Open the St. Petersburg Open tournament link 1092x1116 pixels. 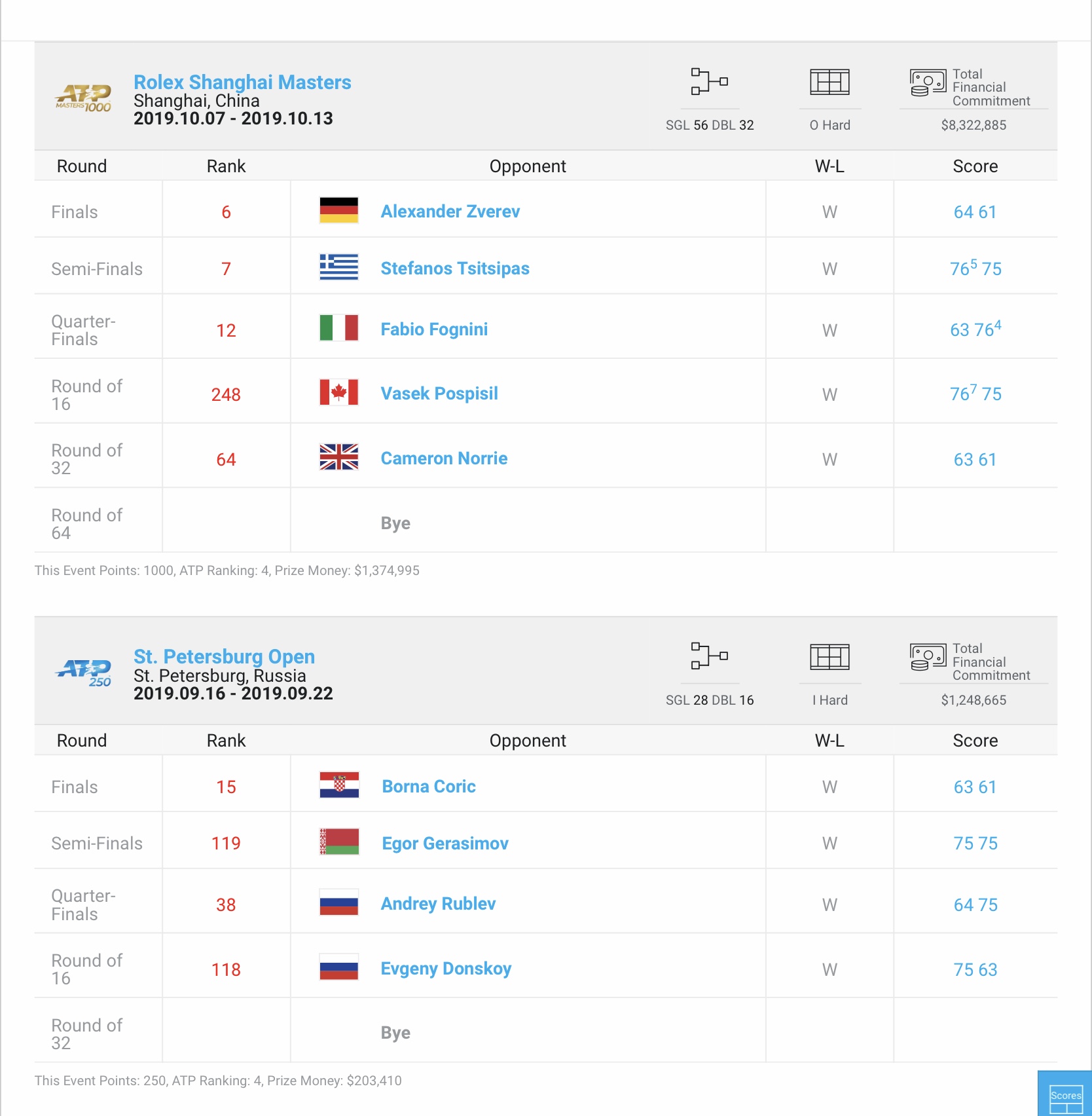(224, 656)
